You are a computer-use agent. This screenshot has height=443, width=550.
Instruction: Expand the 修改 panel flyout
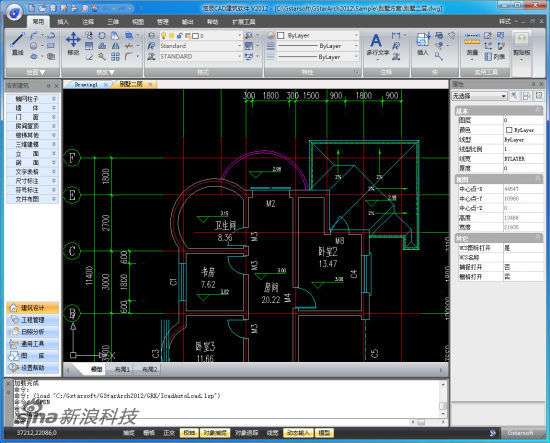(x=106, y=73)
